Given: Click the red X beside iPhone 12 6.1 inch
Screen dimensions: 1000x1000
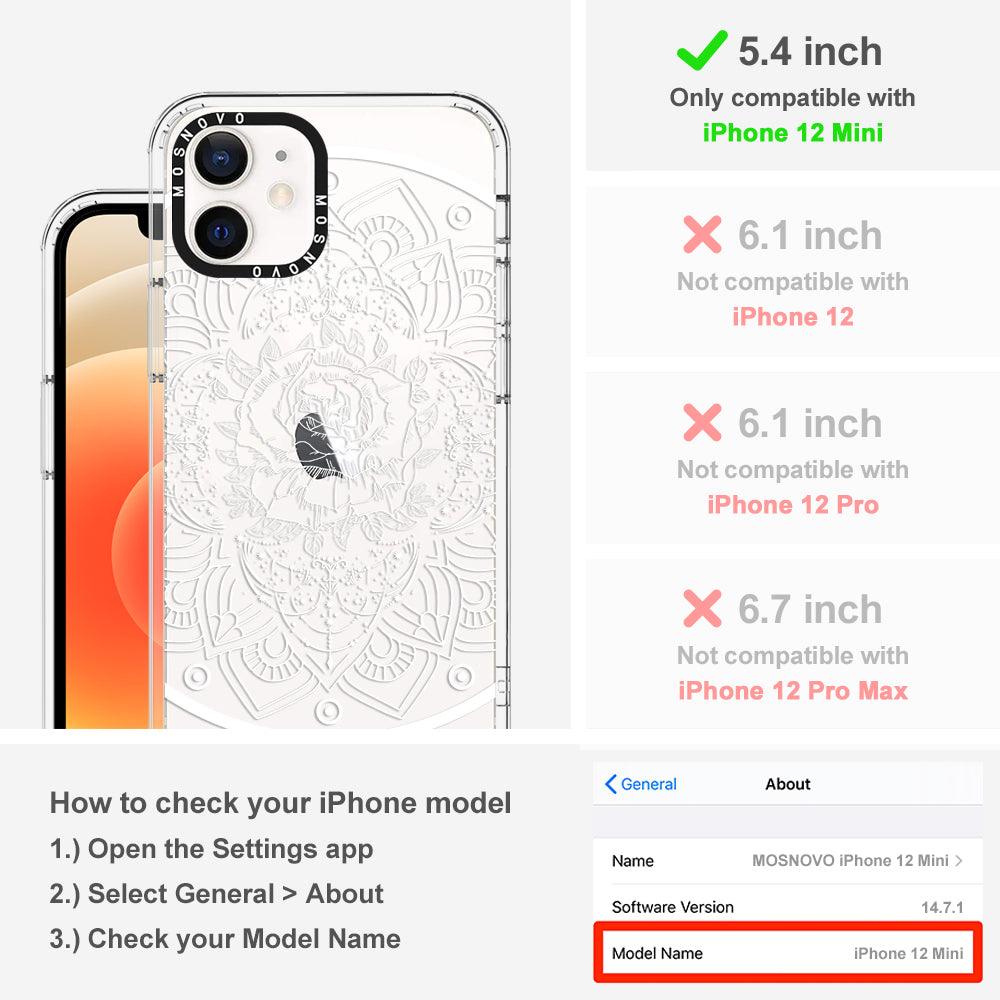Looking at the screenshot, I should (702, 235).
